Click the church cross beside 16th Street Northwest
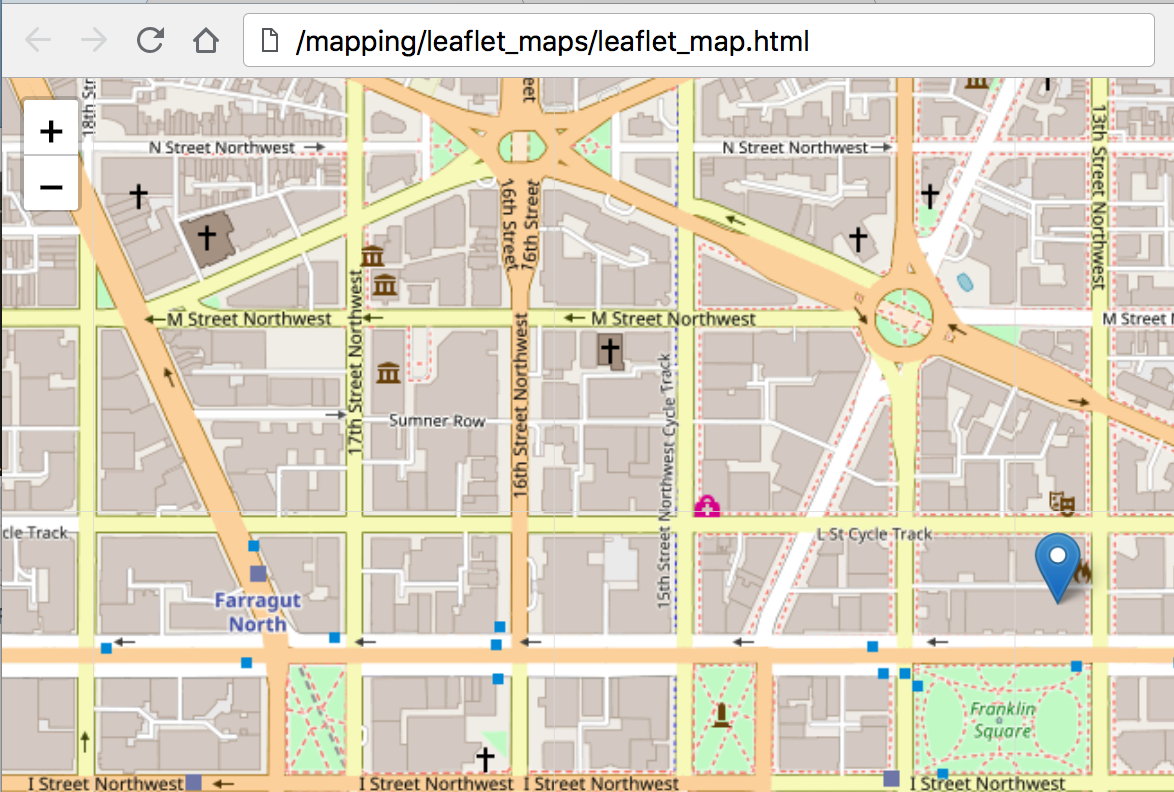The width and height of the screenshot is (1174, 792). [609, 351]
